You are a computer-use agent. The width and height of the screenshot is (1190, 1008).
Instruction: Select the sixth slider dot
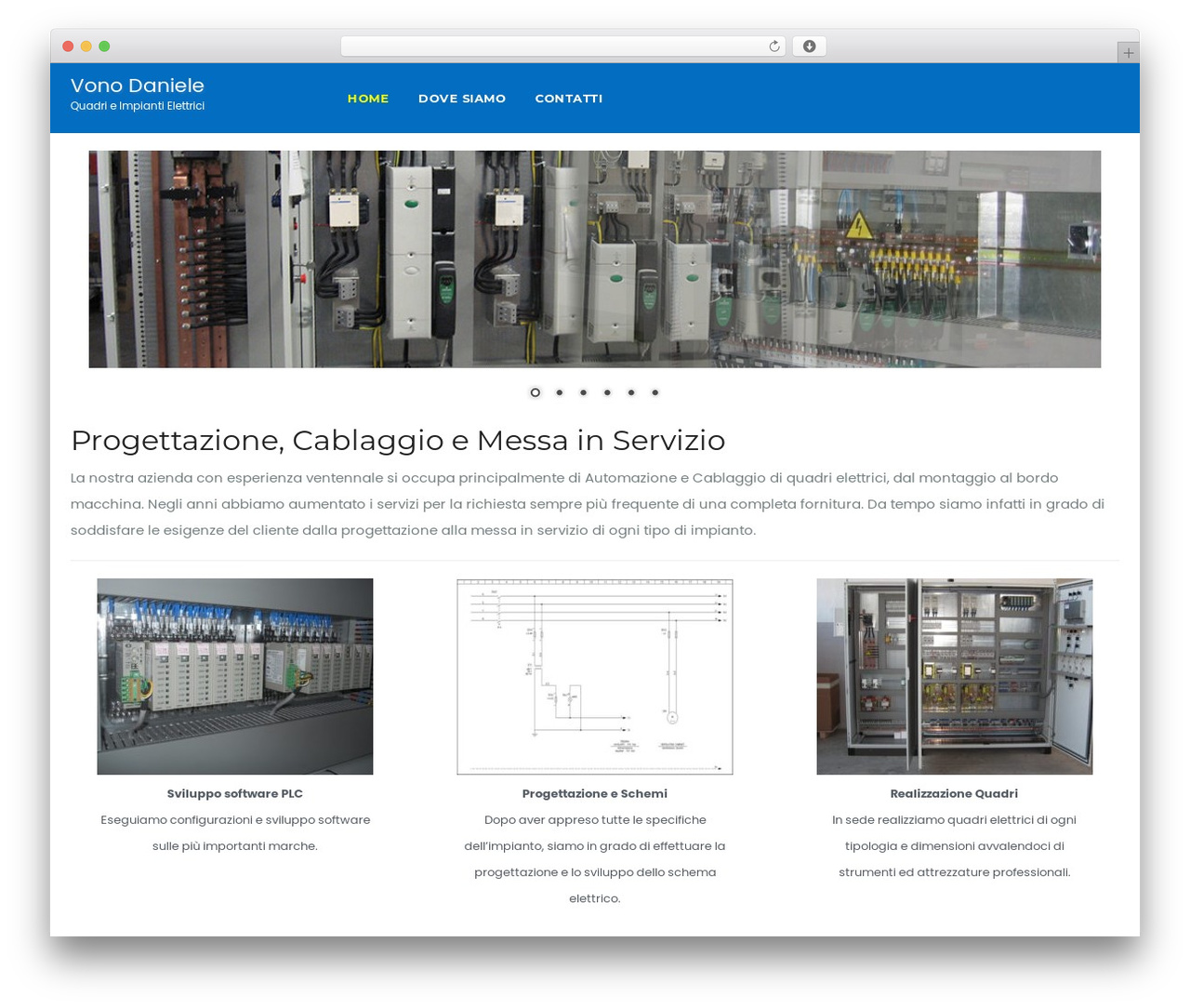[655, 392]
